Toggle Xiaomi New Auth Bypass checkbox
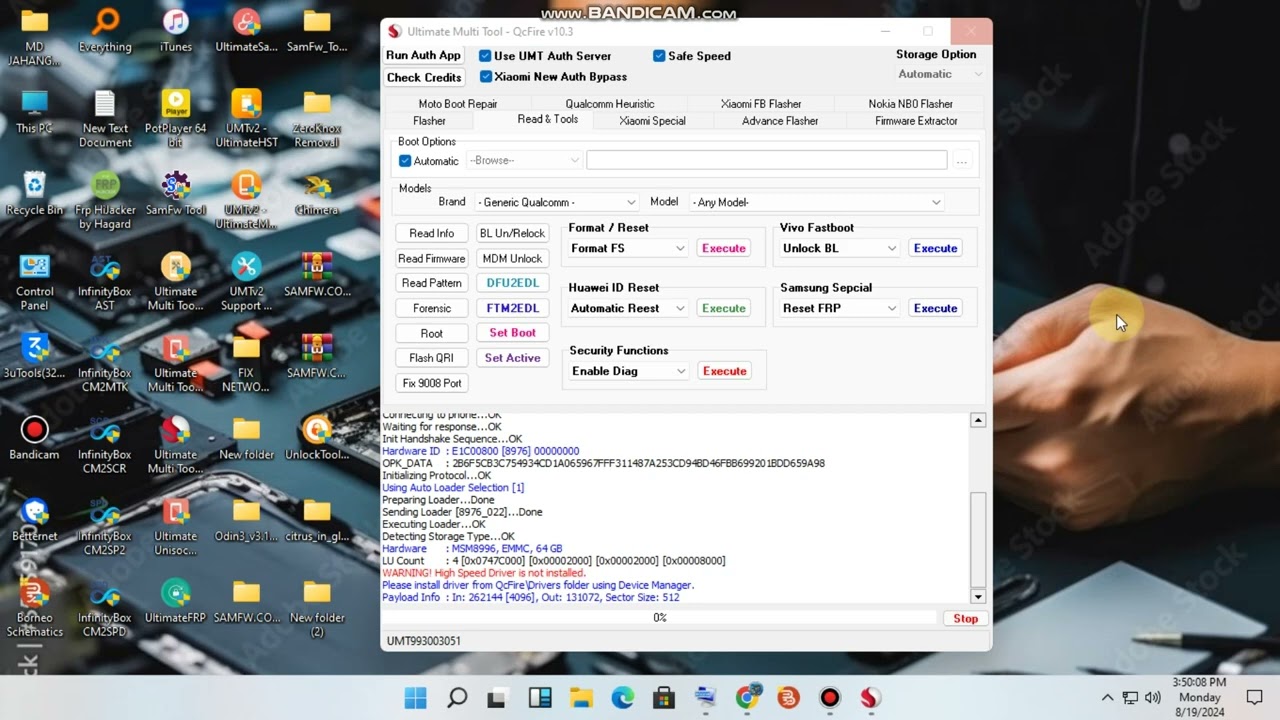The image size is (1280, 720). (485, 76)
